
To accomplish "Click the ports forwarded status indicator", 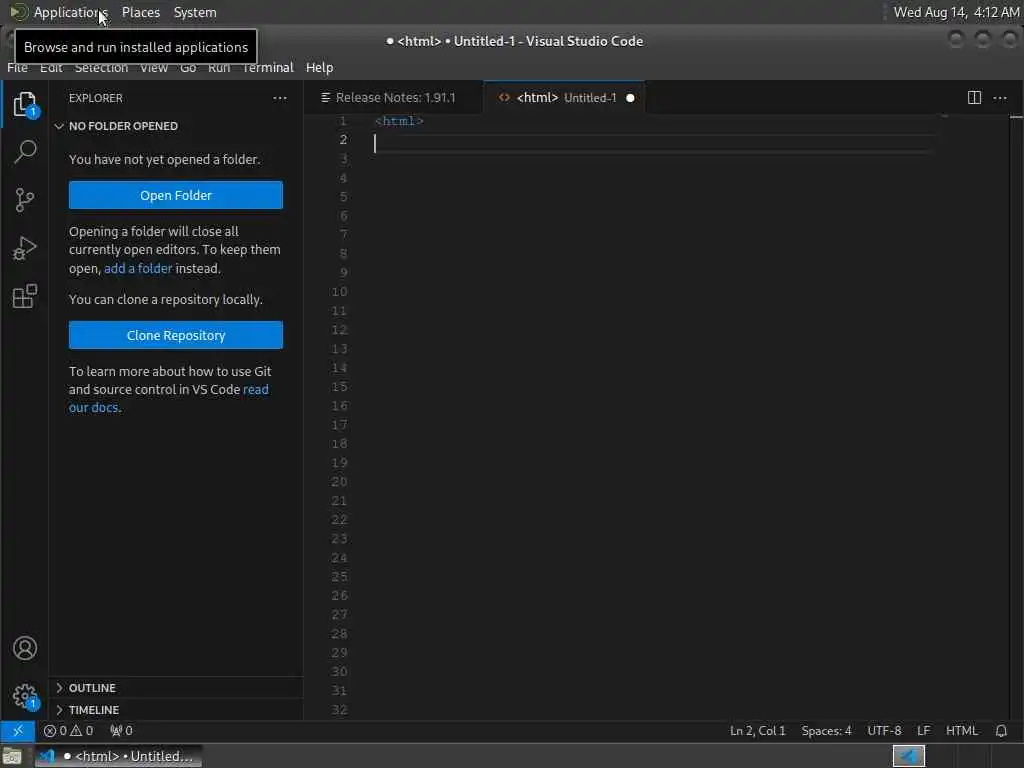I will [121, 731].
